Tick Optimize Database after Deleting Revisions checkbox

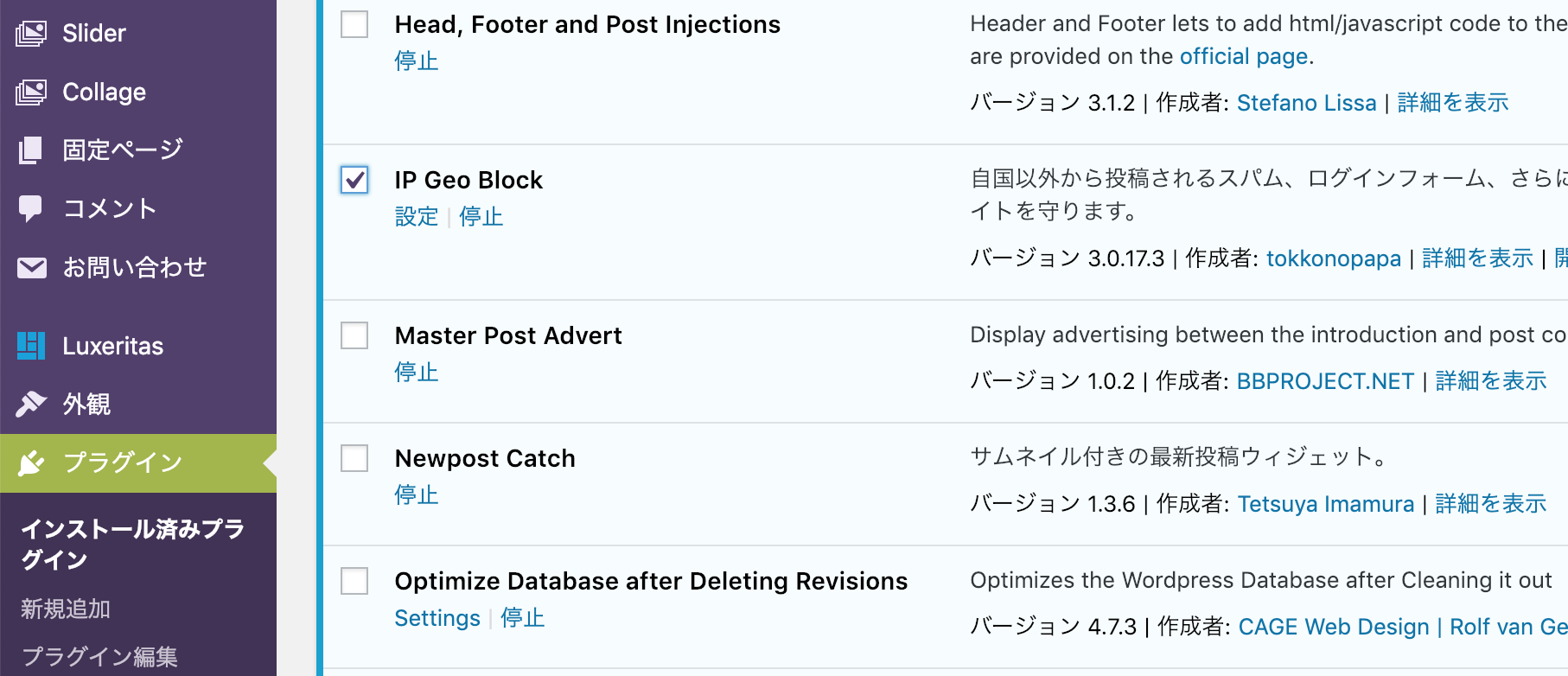pyautogui.click(x=354, y=581)
